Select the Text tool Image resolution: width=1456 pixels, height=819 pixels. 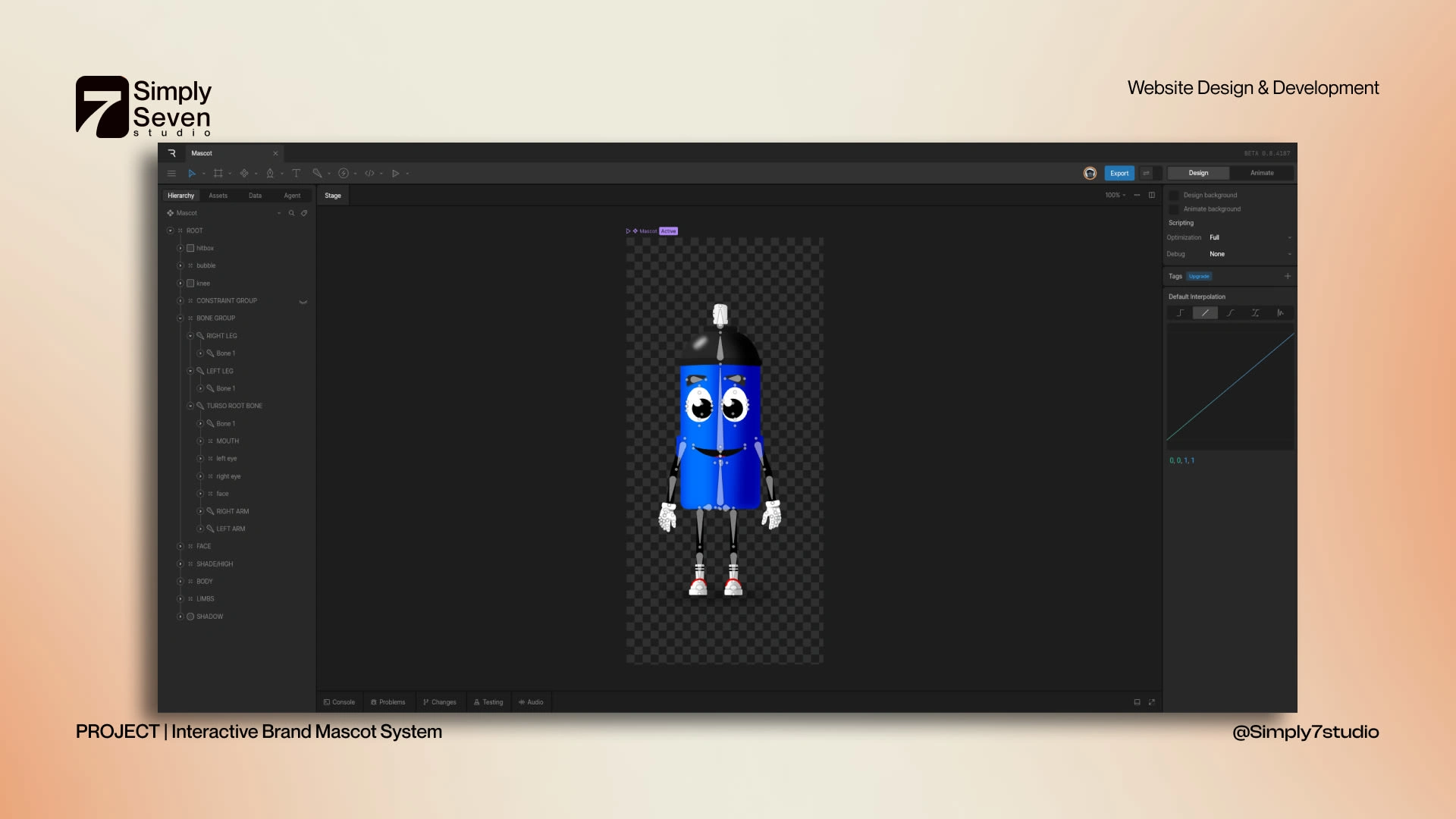[x=297, y=174]
